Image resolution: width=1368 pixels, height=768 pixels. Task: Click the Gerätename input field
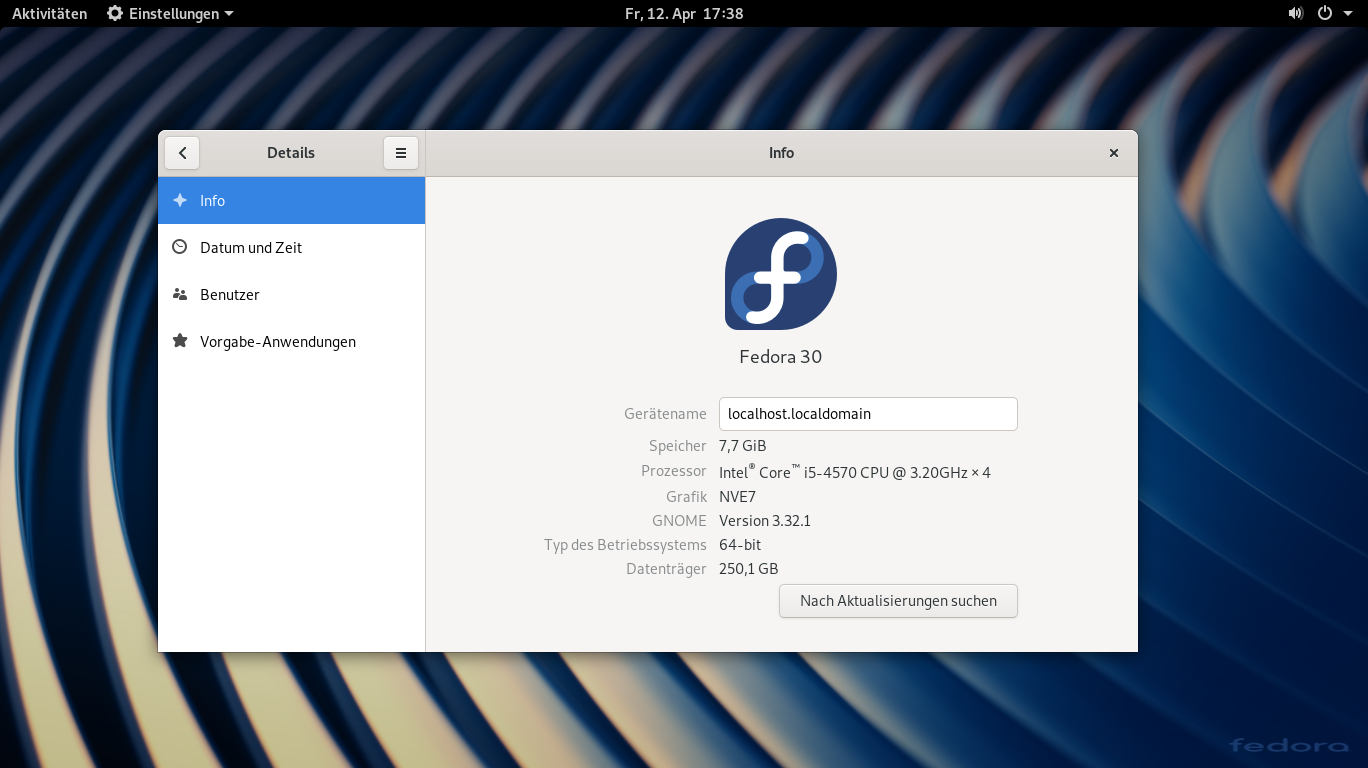coord(868,414)
